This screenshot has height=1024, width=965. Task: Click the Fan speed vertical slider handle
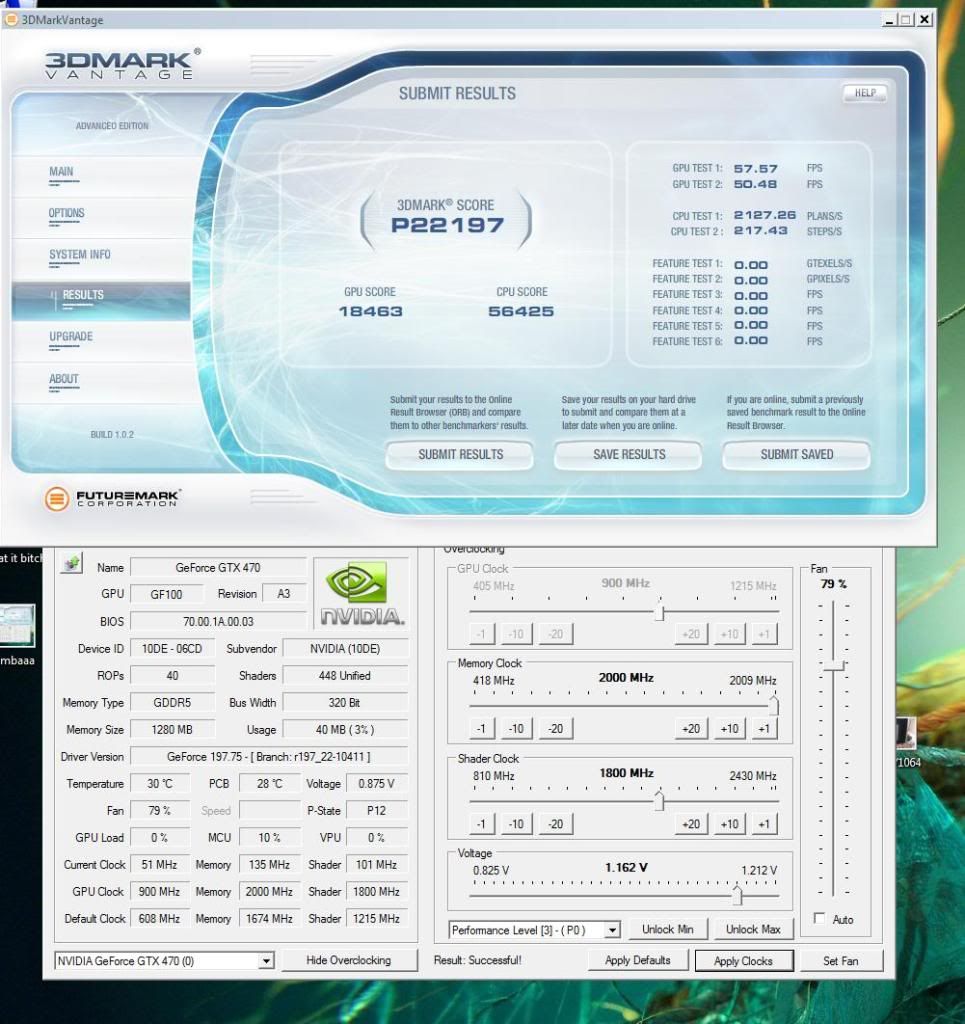coord(834,665)
